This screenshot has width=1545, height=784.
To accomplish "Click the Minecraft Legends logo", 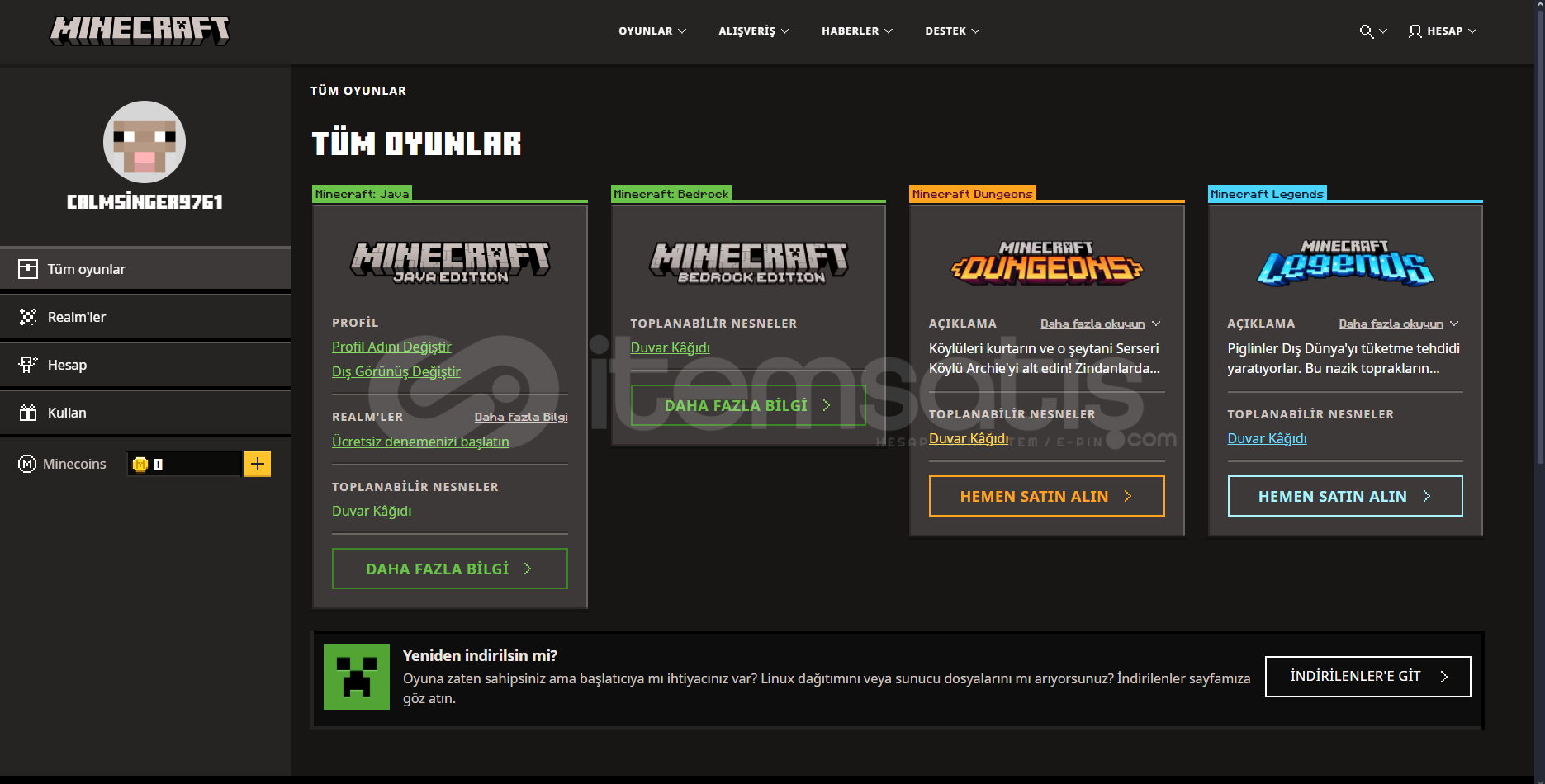I will 1344,263.
